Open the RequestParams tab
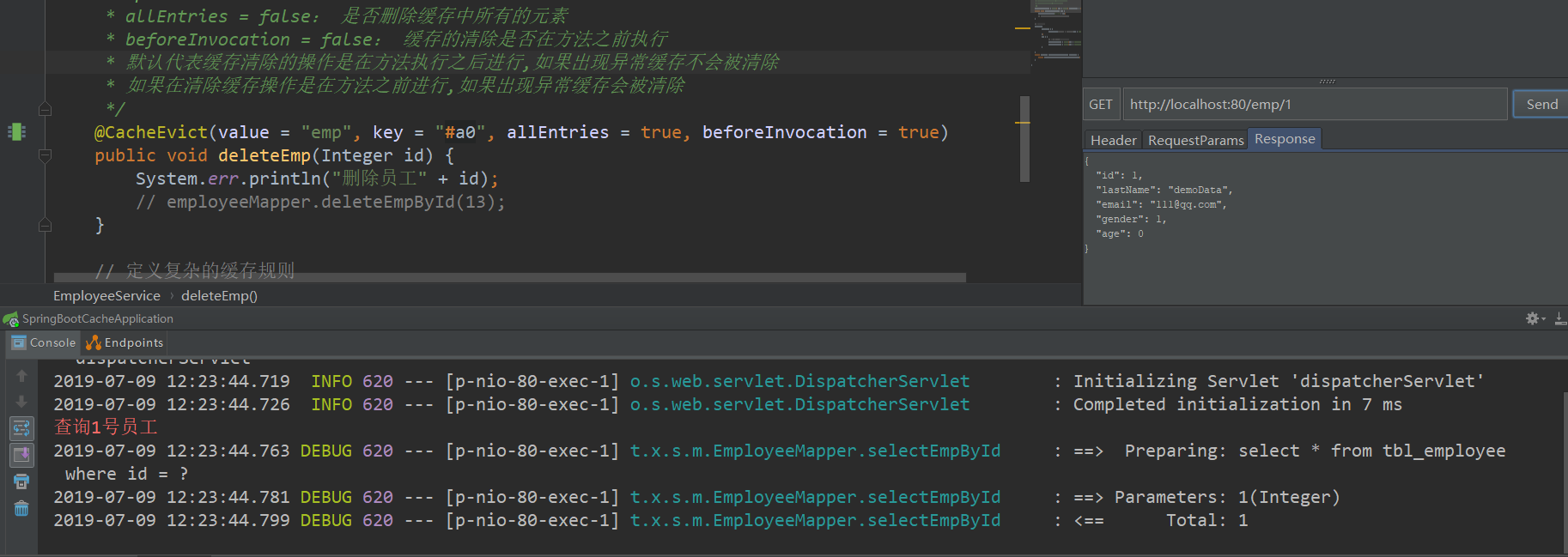The image size is (1568, 557). click(1195, 140)
